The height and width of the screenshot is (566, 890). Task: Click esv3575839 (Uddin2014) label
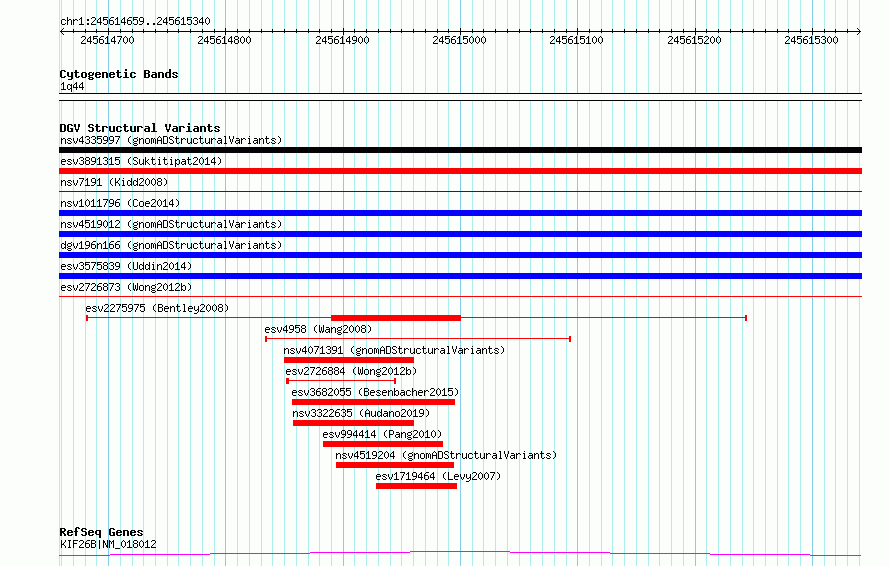tap(126, 266)
